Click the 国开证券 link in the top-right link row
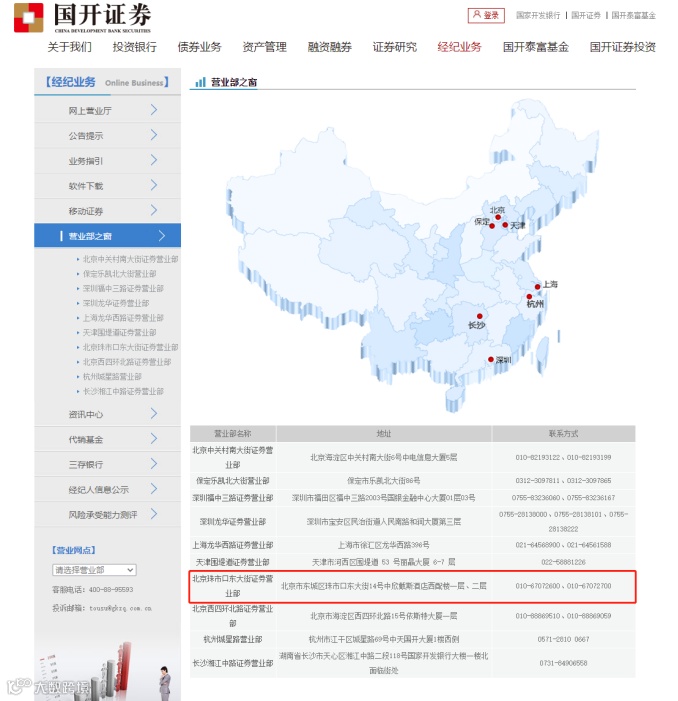This screenshot has width=678, height=701. point(586,15)
